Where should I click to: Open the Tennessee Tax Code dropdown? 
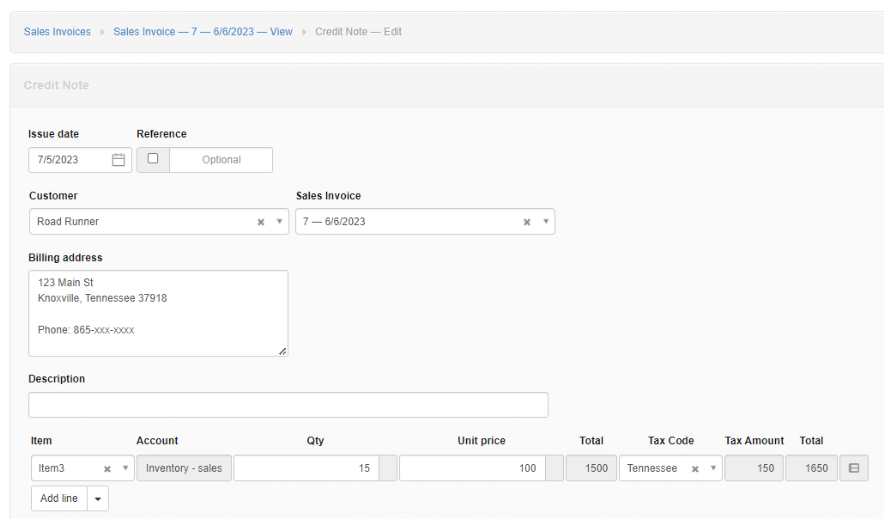coord(713,468)
